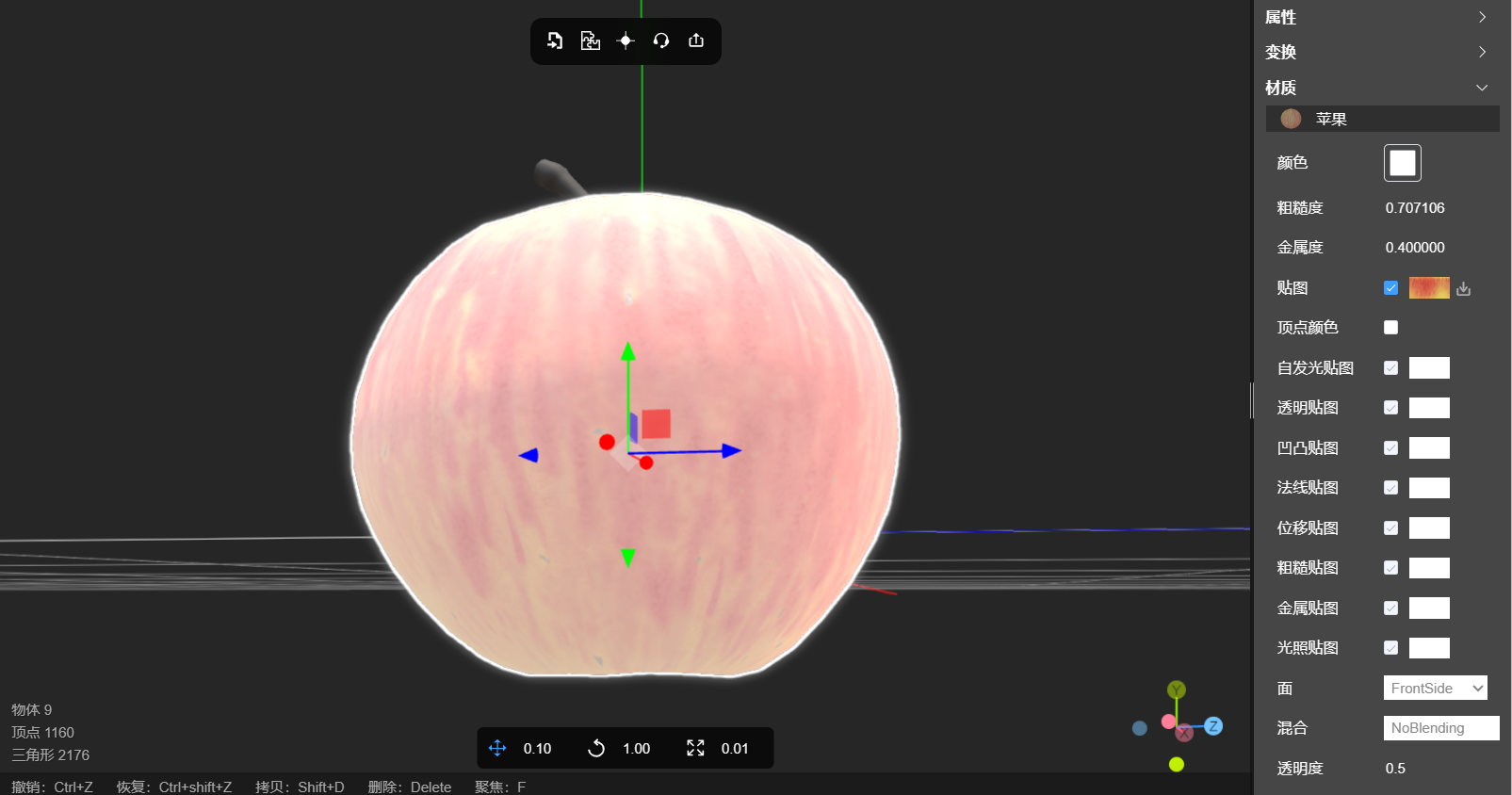Click the green up arrow of transform gizmo
The height and width of the screenshot is (795, 1512).
coord(628,351)
